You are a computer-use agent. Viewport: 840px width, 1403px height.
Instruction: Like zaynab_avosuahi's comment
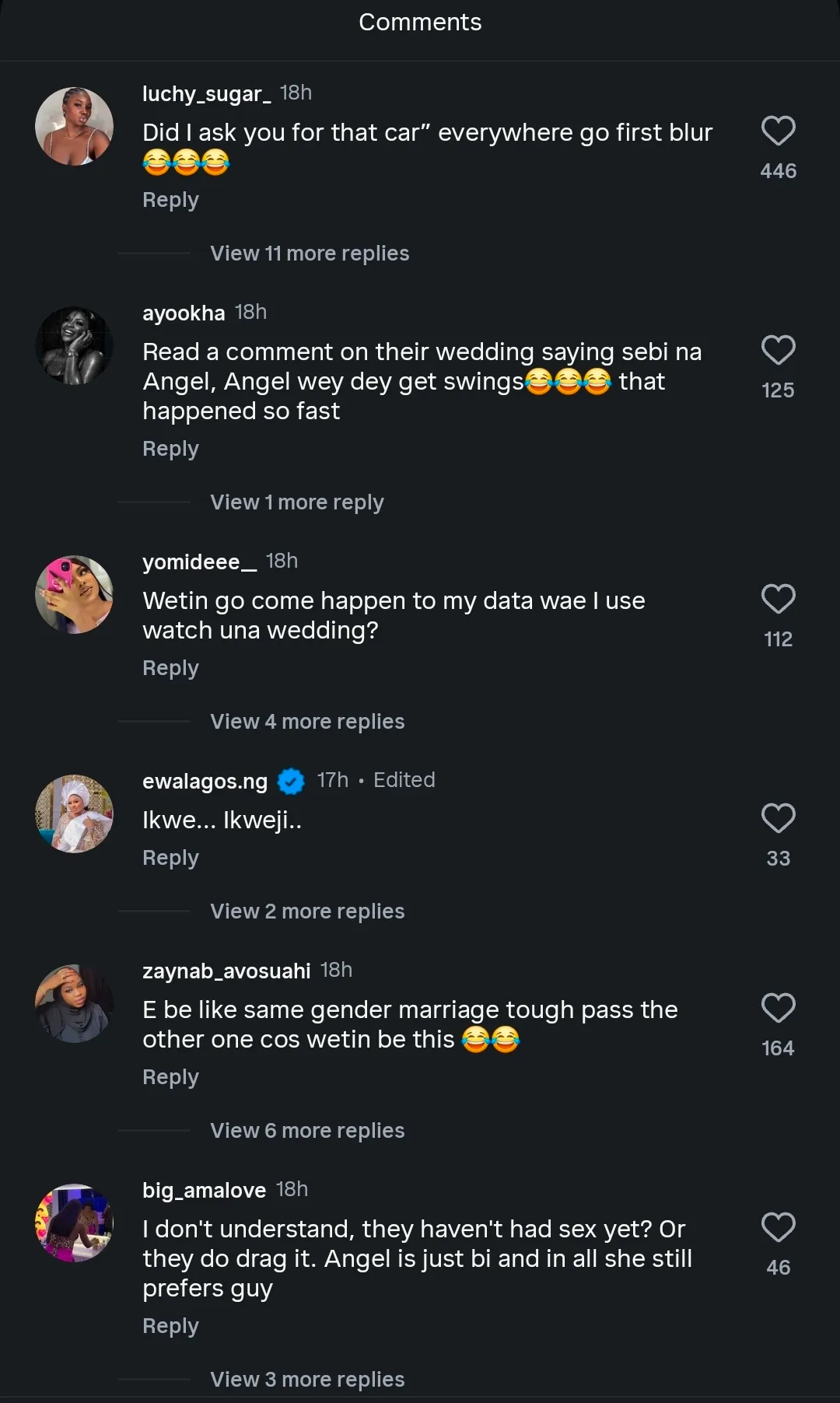(x=778, y=1008)
